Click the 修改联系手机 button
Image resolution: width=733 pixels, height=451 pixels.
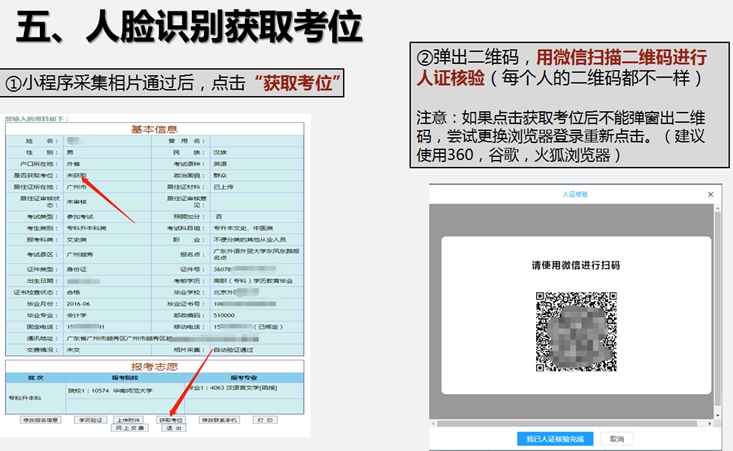pos(219,420)
